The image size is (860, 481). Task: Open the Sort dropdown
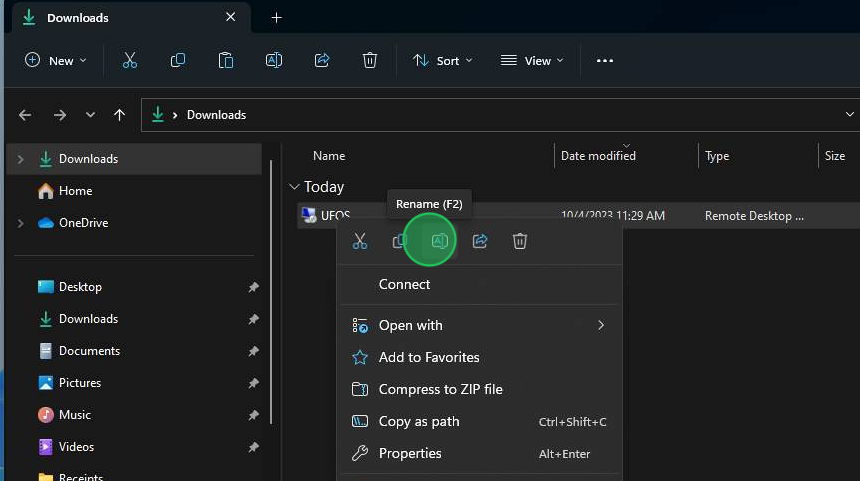(442, 60)
